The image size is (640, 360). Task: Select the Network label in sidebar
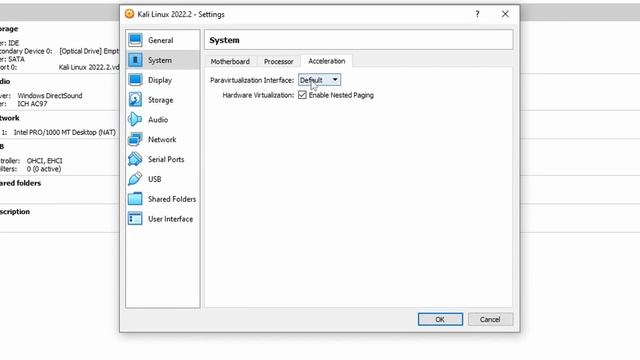click(162, 140)
